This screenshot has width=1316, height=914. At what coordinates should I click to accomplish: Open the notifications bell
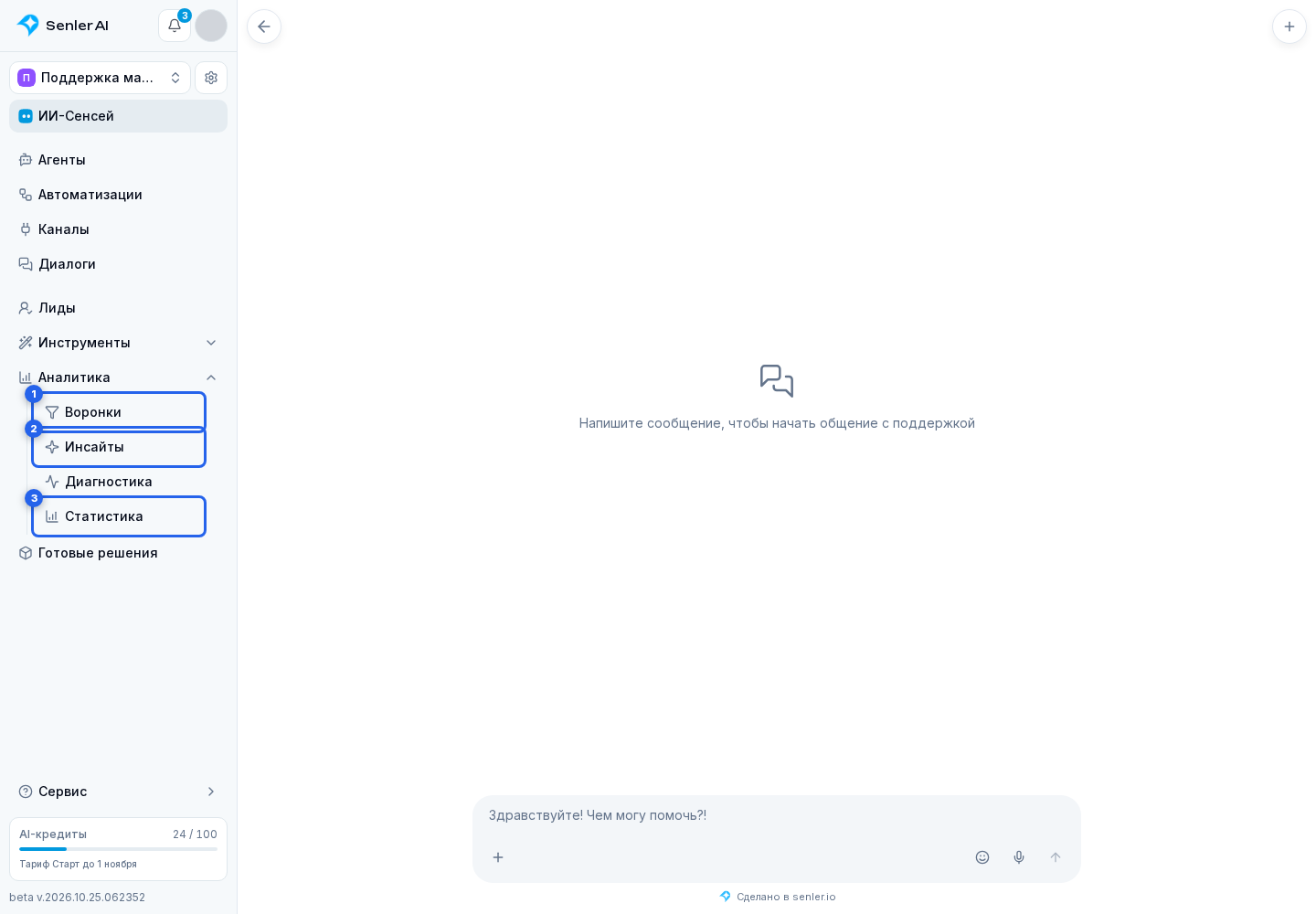coord(175,26)
